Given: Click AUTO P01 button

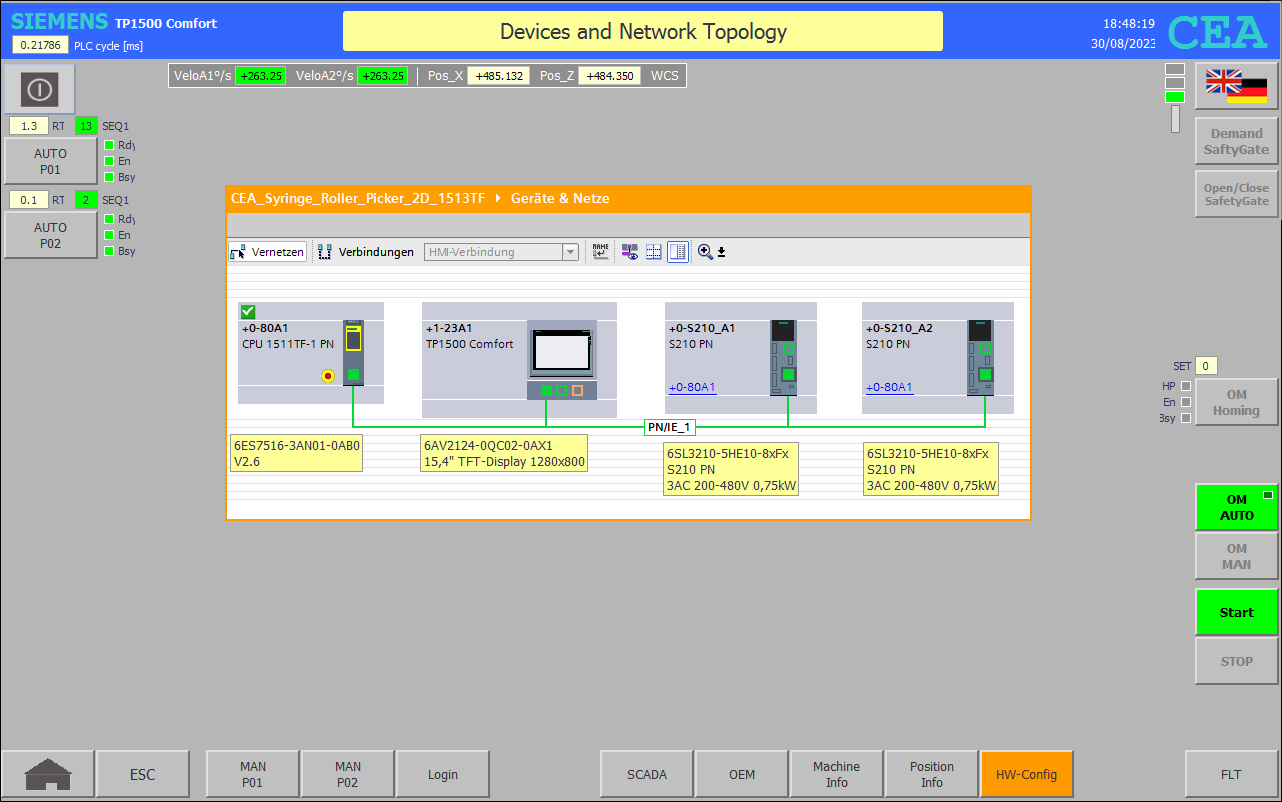Looking at the screenshot, I should [50, 161].
